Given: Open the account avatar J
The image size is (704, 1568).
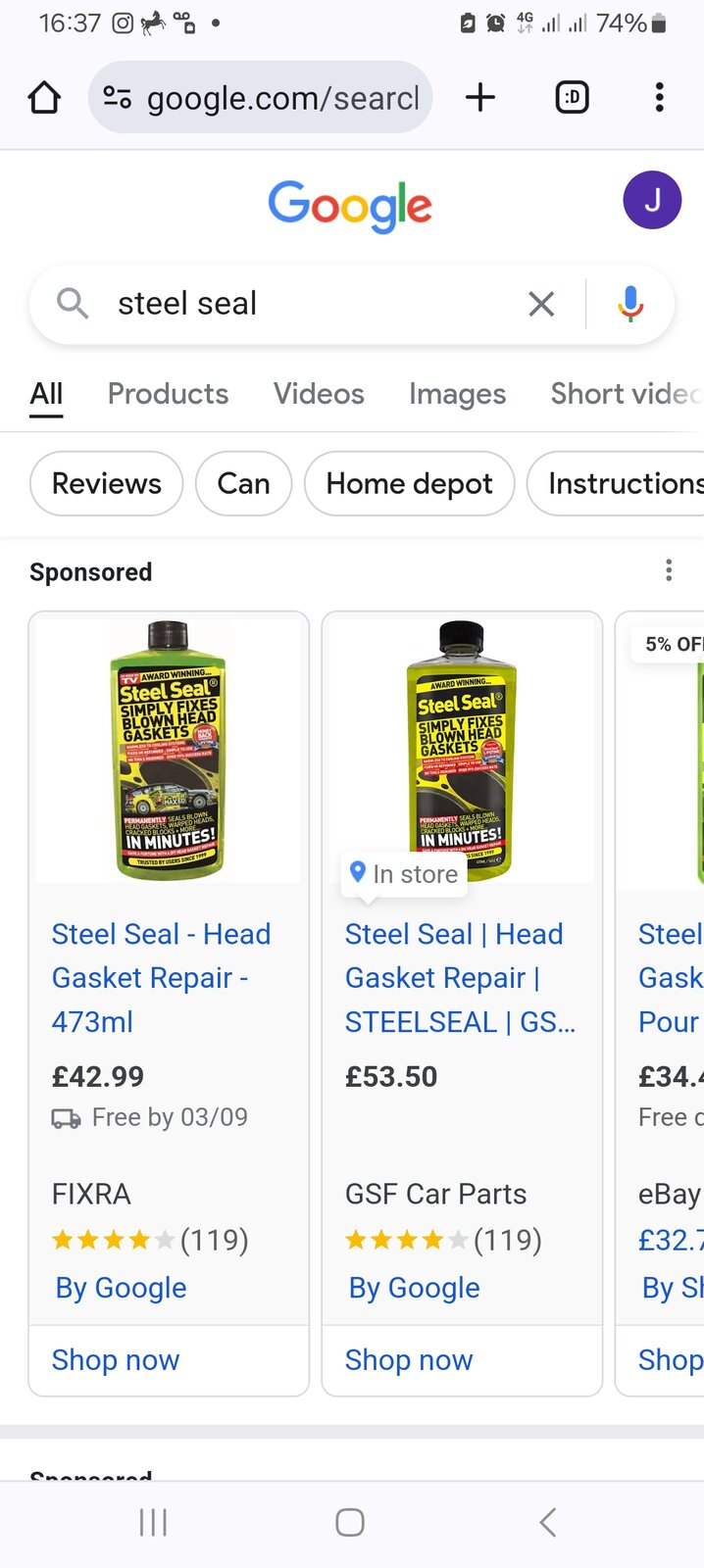Looking at the screenshot, I should [x=652, y=200].
